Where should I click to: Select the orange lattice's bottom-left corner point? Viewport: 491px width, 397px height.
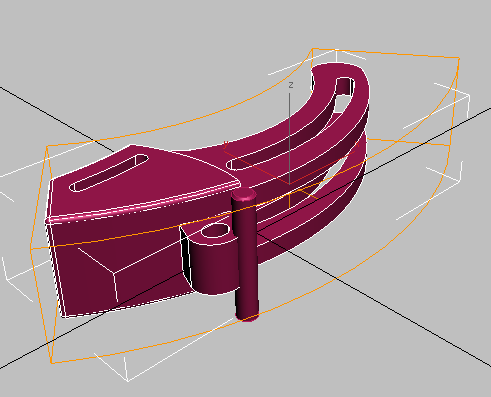pos(52,363)
